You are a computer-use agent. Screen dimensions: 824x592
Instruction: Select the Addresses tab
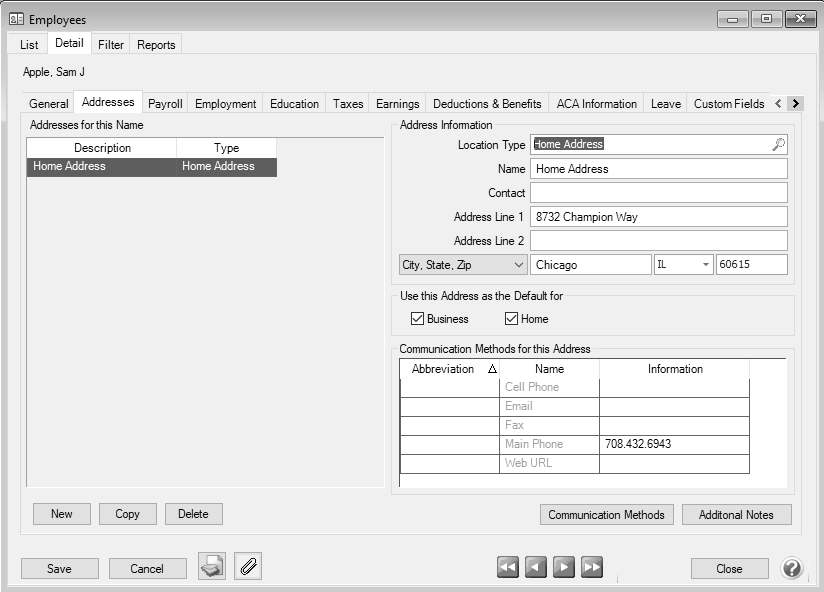[x=108, y=102]
